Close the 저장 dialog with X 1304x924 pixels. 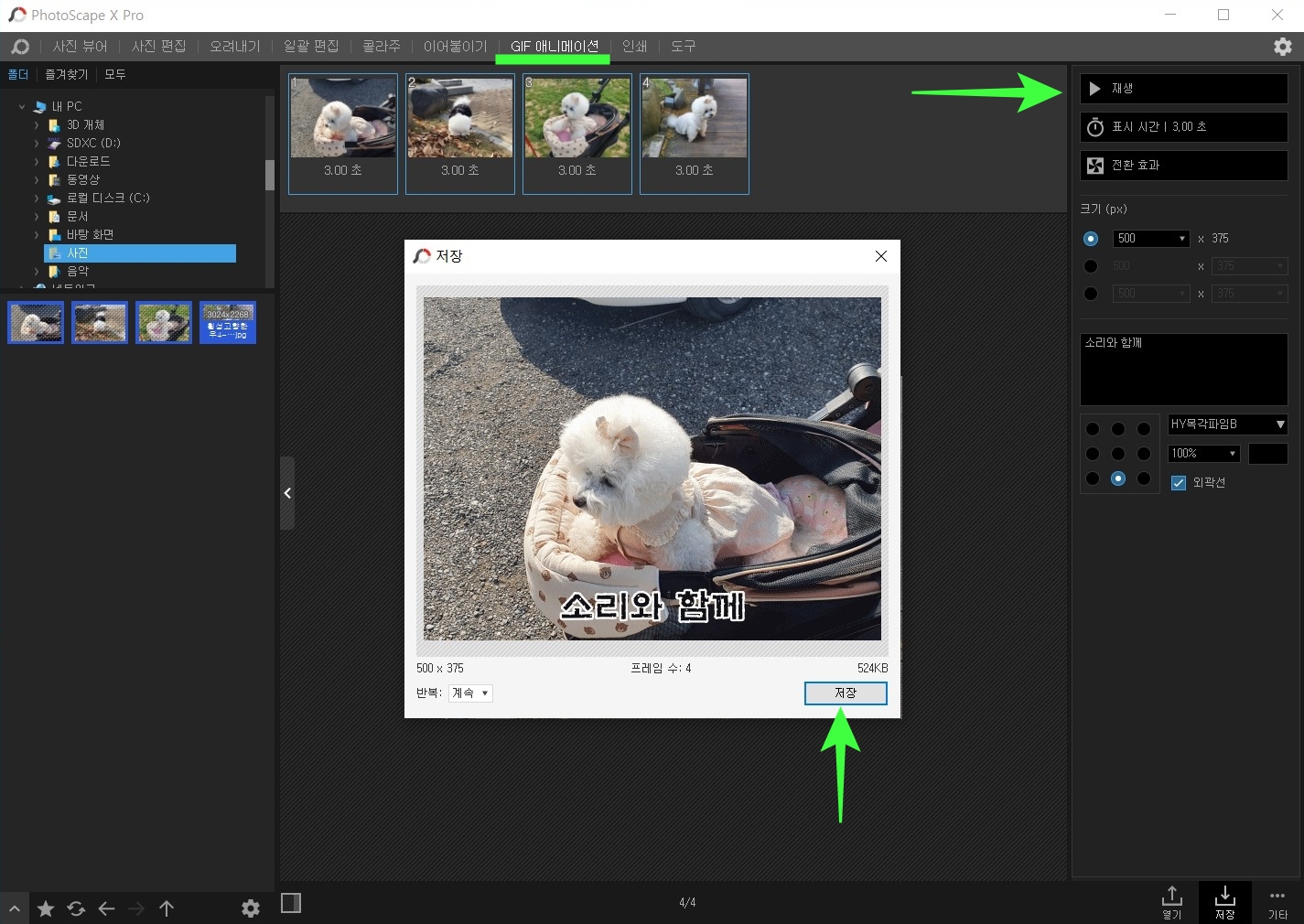pos(881,256)
